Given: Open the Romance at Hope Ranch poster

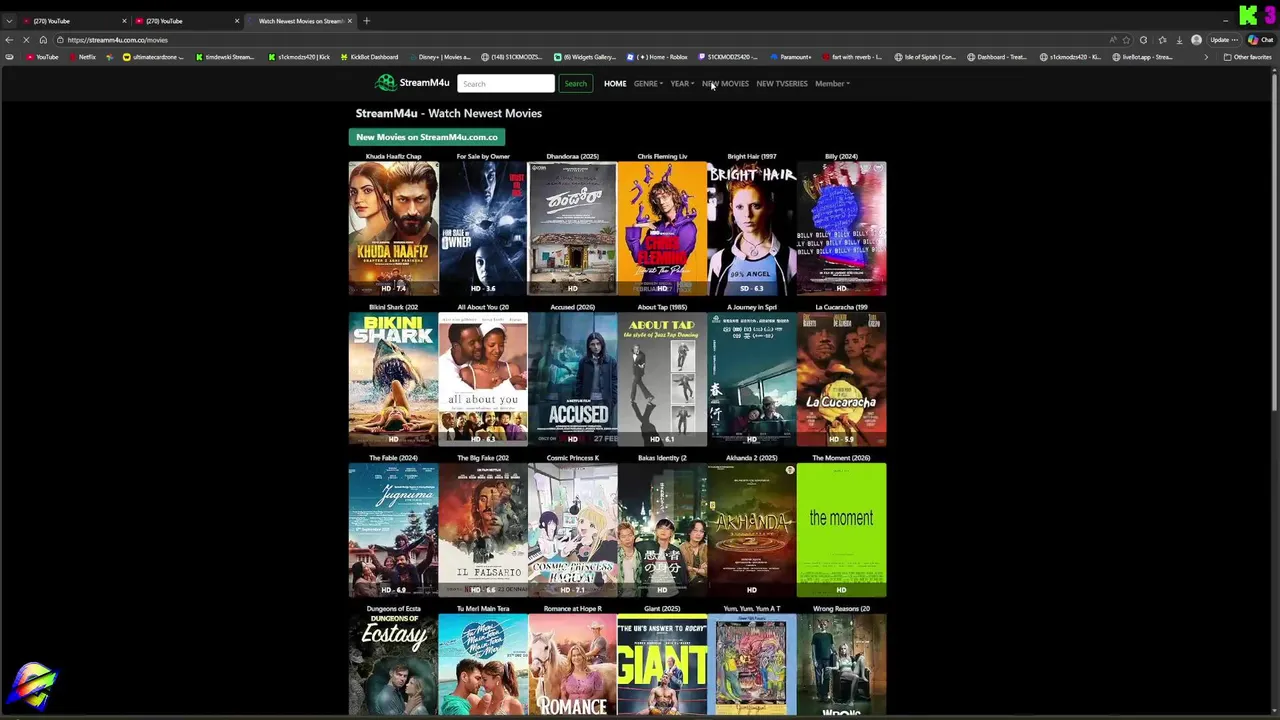Looking at the screenshot, I should pyautogui.click(x=572, y=665).
